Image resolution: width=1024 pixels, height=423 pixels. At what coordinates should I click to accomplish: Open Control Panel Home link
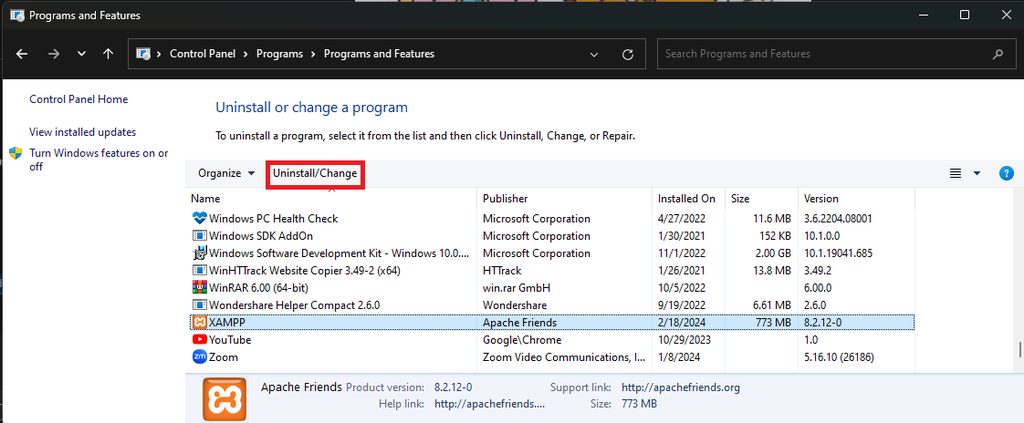point(78,99)
